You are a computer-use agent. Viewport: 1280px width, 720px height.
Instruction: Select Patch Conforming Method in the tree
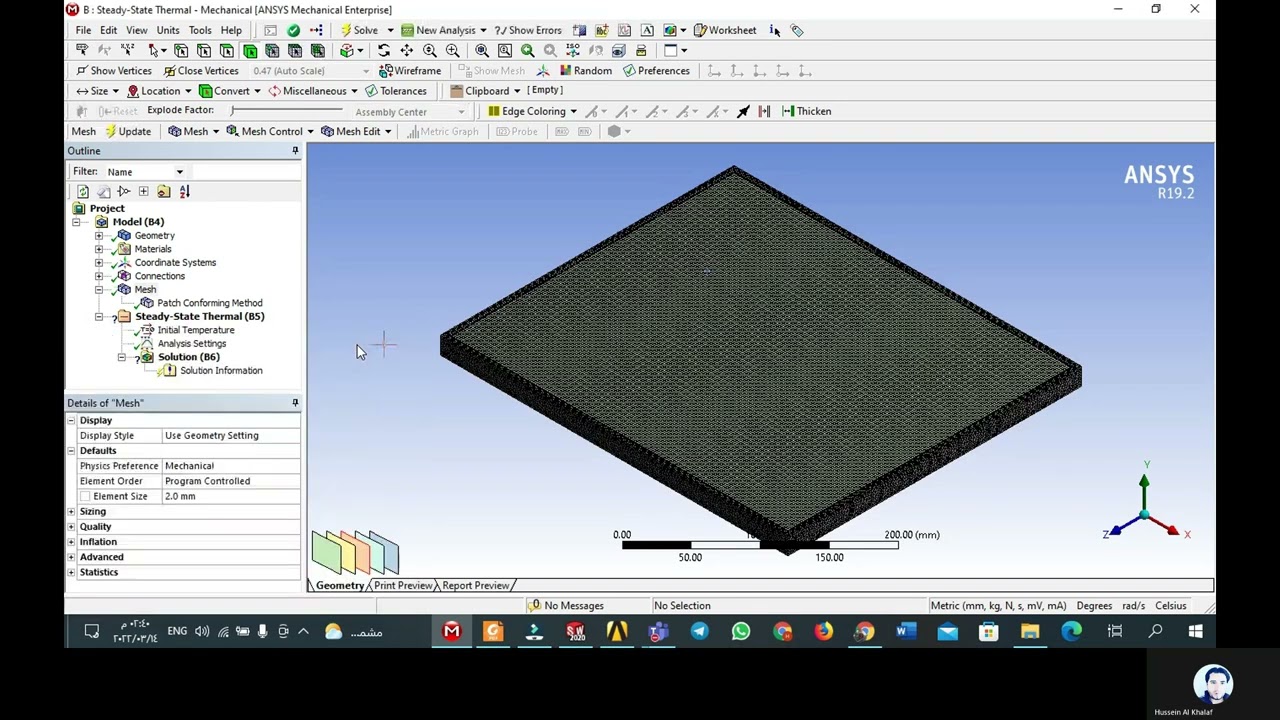coord(209,303)
